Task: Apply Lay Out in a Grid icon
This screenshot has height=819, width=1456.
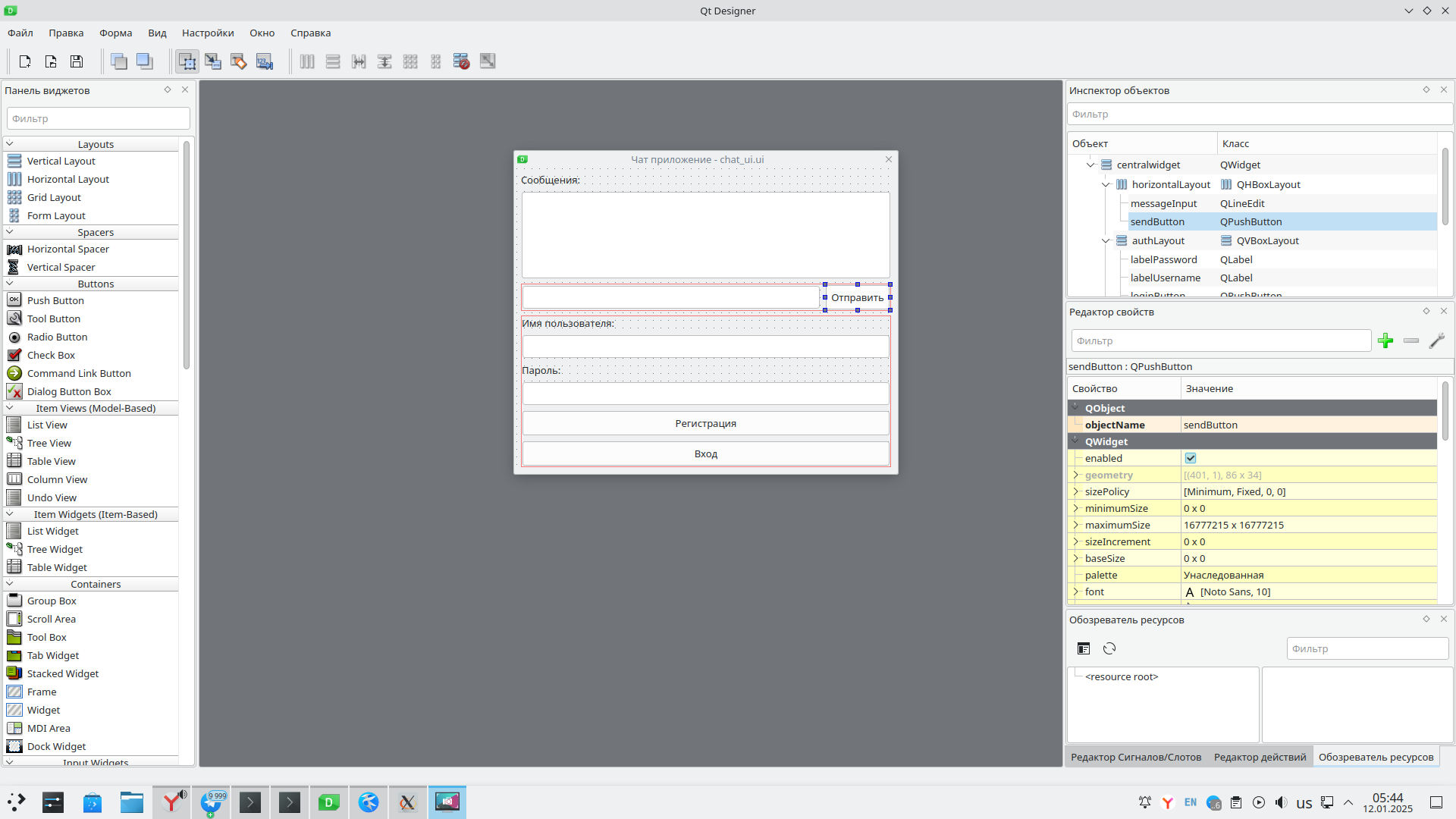Action: click(x=410, y=61)
